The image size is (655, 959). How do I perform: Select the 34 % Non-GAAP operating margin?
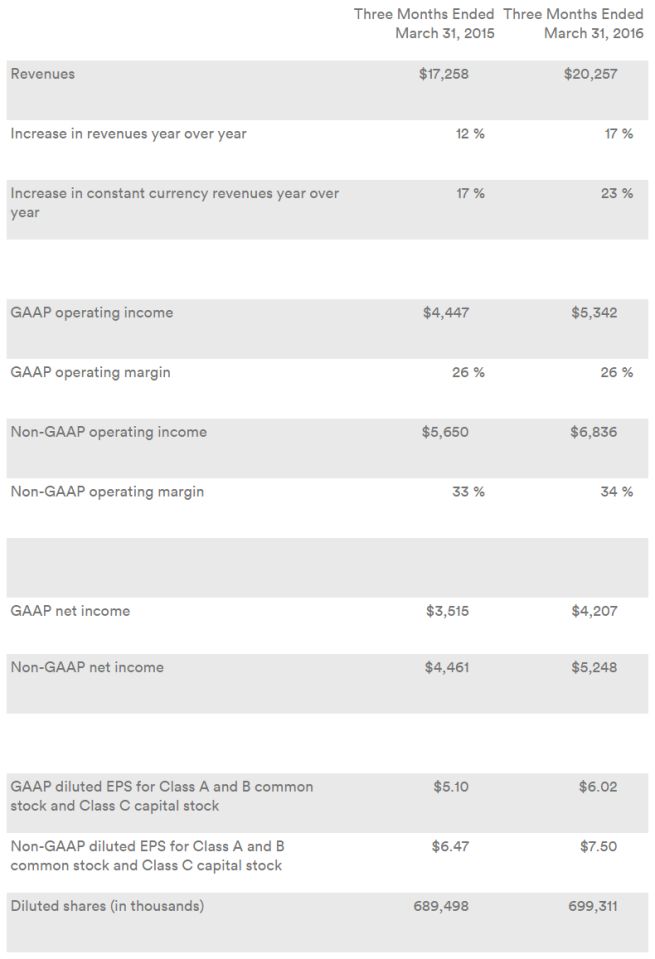coord(616,492)
